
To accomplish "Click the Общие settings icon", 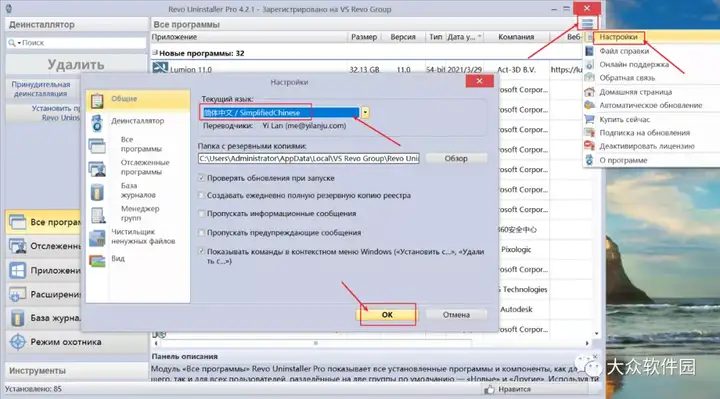I will coord(97,101).
